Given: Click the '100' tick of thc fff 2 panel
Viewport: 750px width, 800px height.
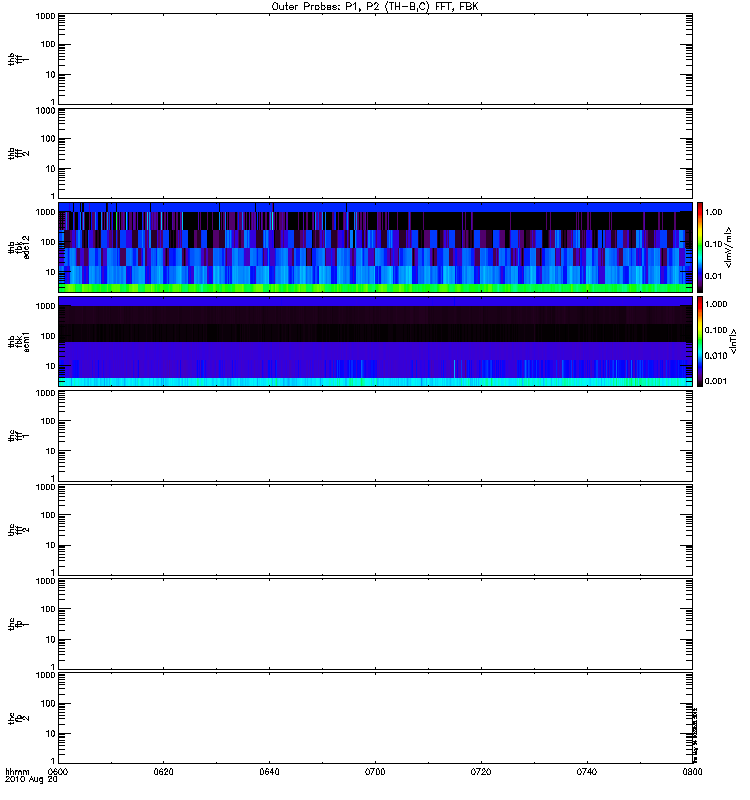Looking at the screenshot, I should click(48, 515).
